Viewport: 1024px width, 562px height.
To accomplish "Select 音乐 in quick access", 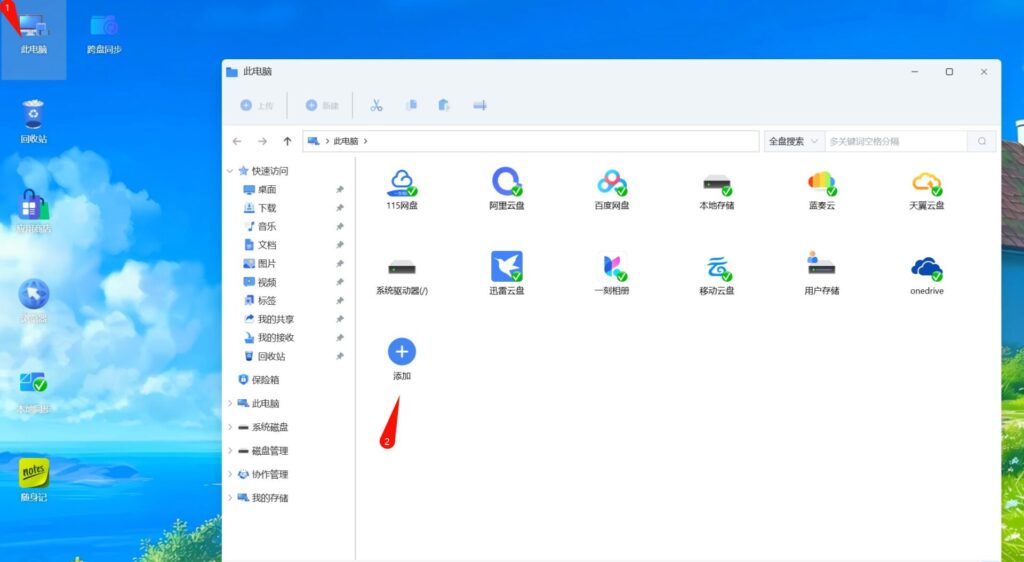I will click(260, 226).
